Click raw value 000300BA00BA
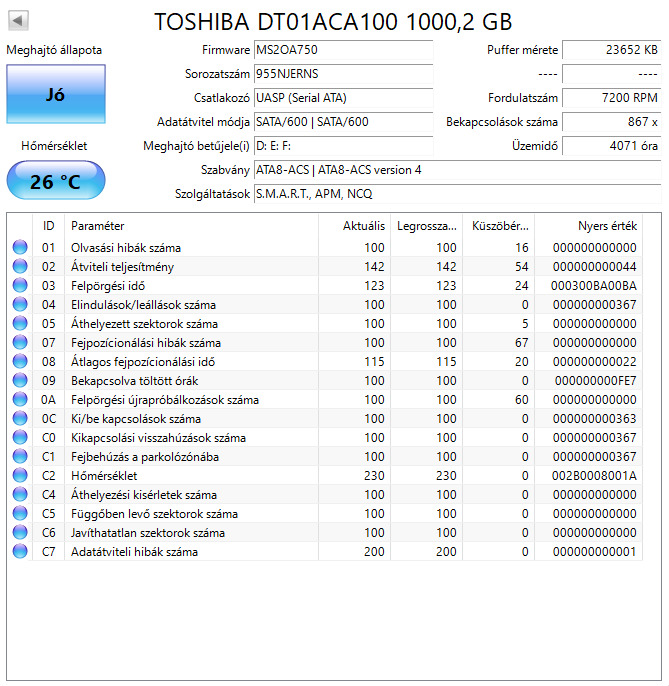 click(594, 286)
